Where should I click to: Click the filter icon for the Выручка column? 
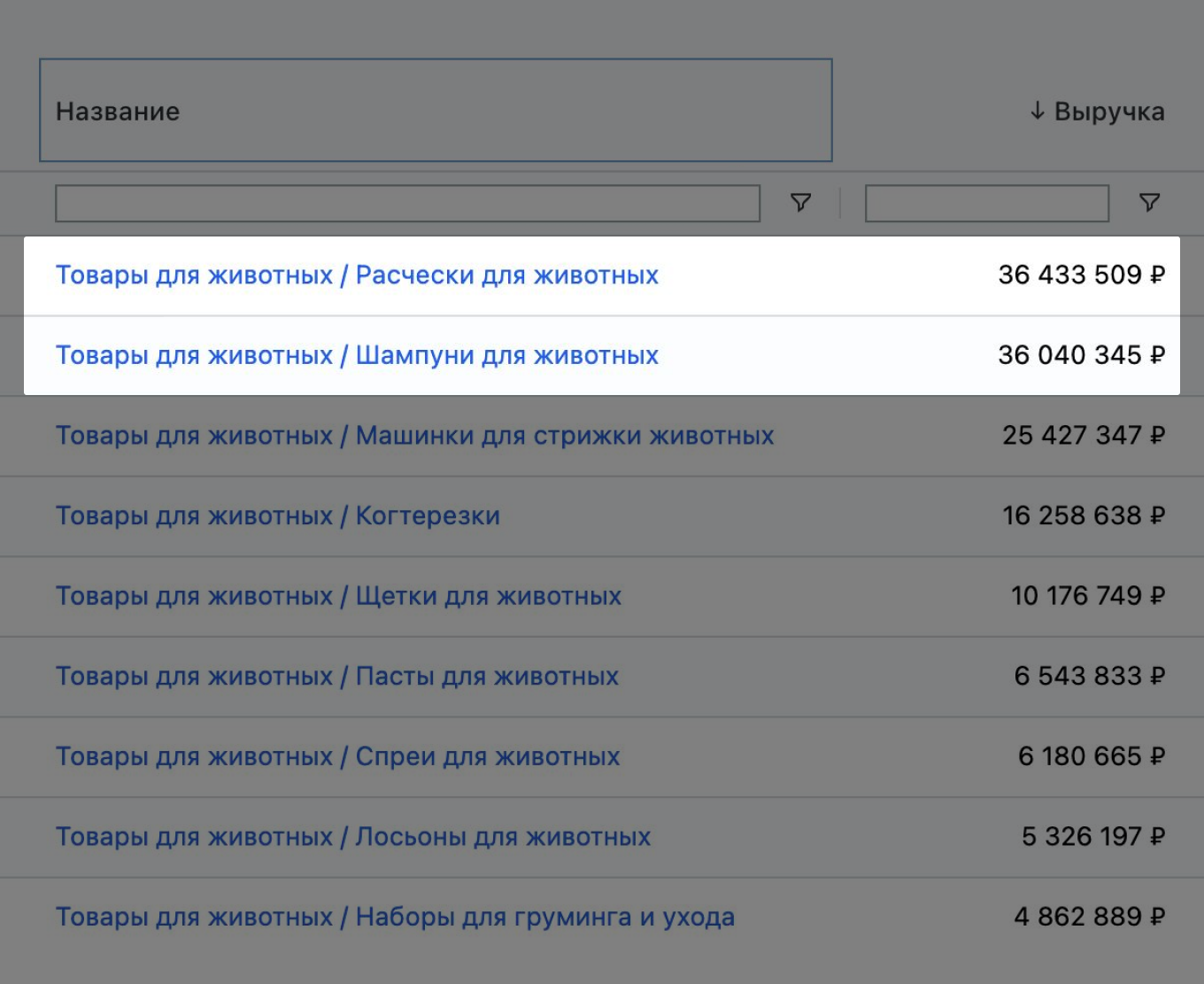point(1149,203)
